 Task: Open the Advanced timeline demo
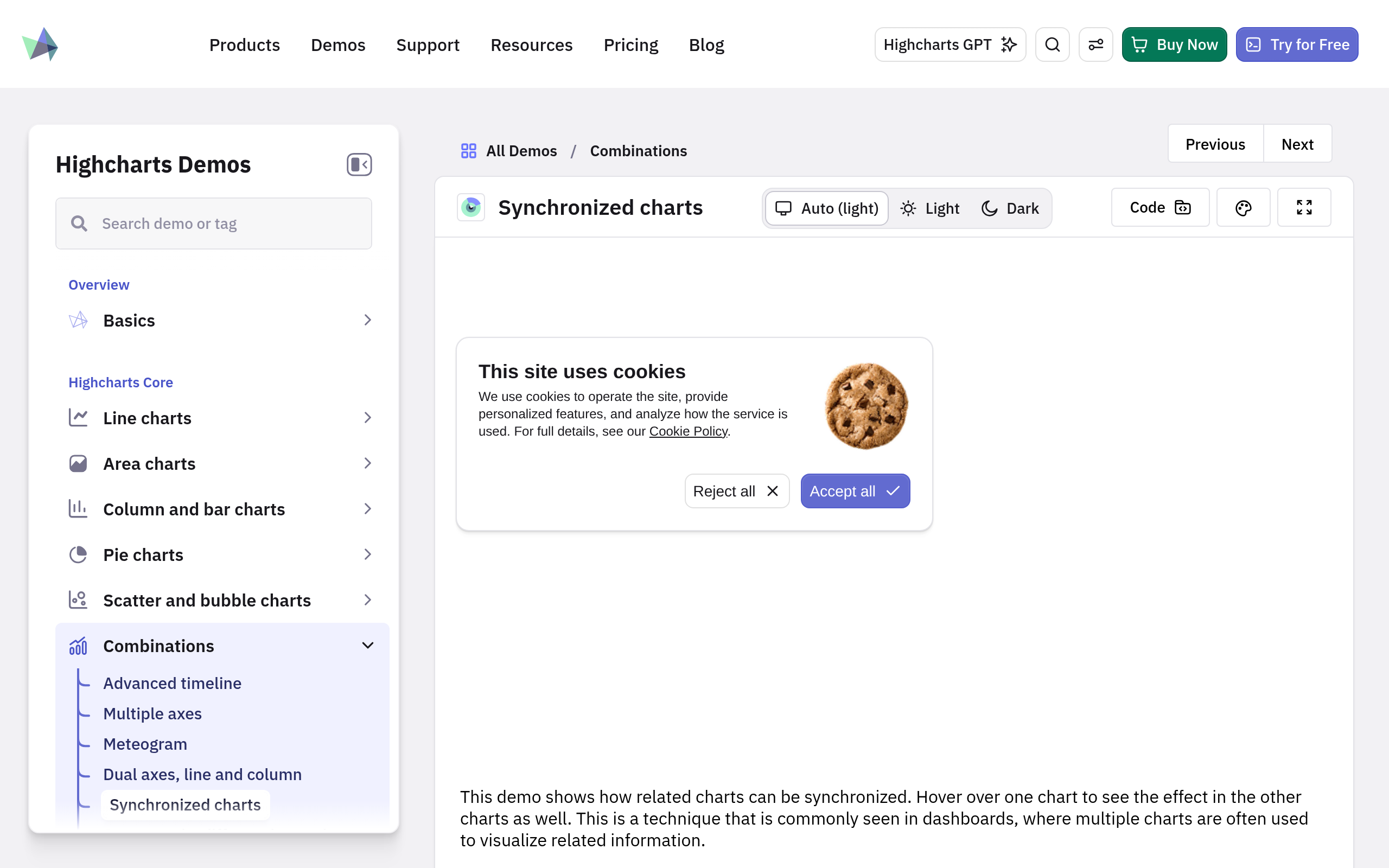coord(172,683)
